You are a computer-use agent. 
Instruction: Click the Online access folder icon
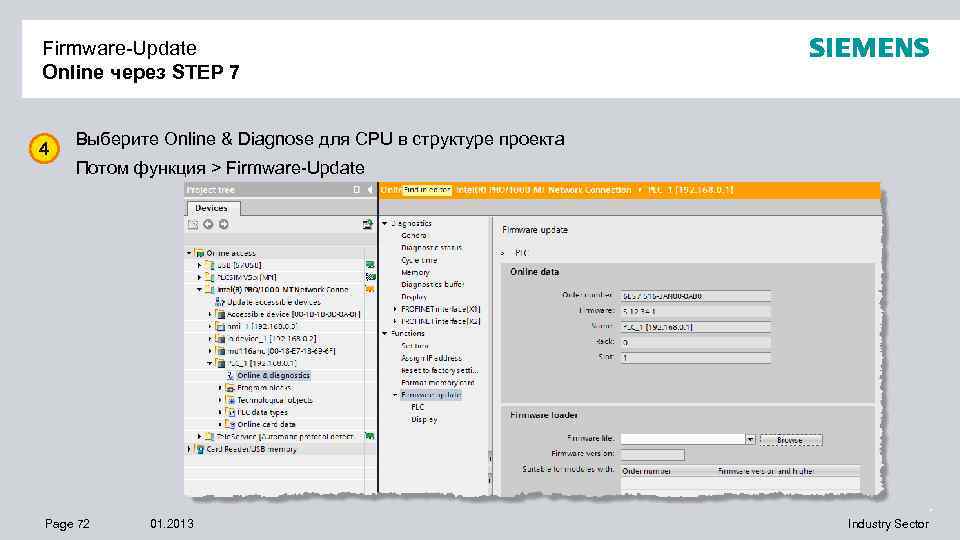point(200,253)
